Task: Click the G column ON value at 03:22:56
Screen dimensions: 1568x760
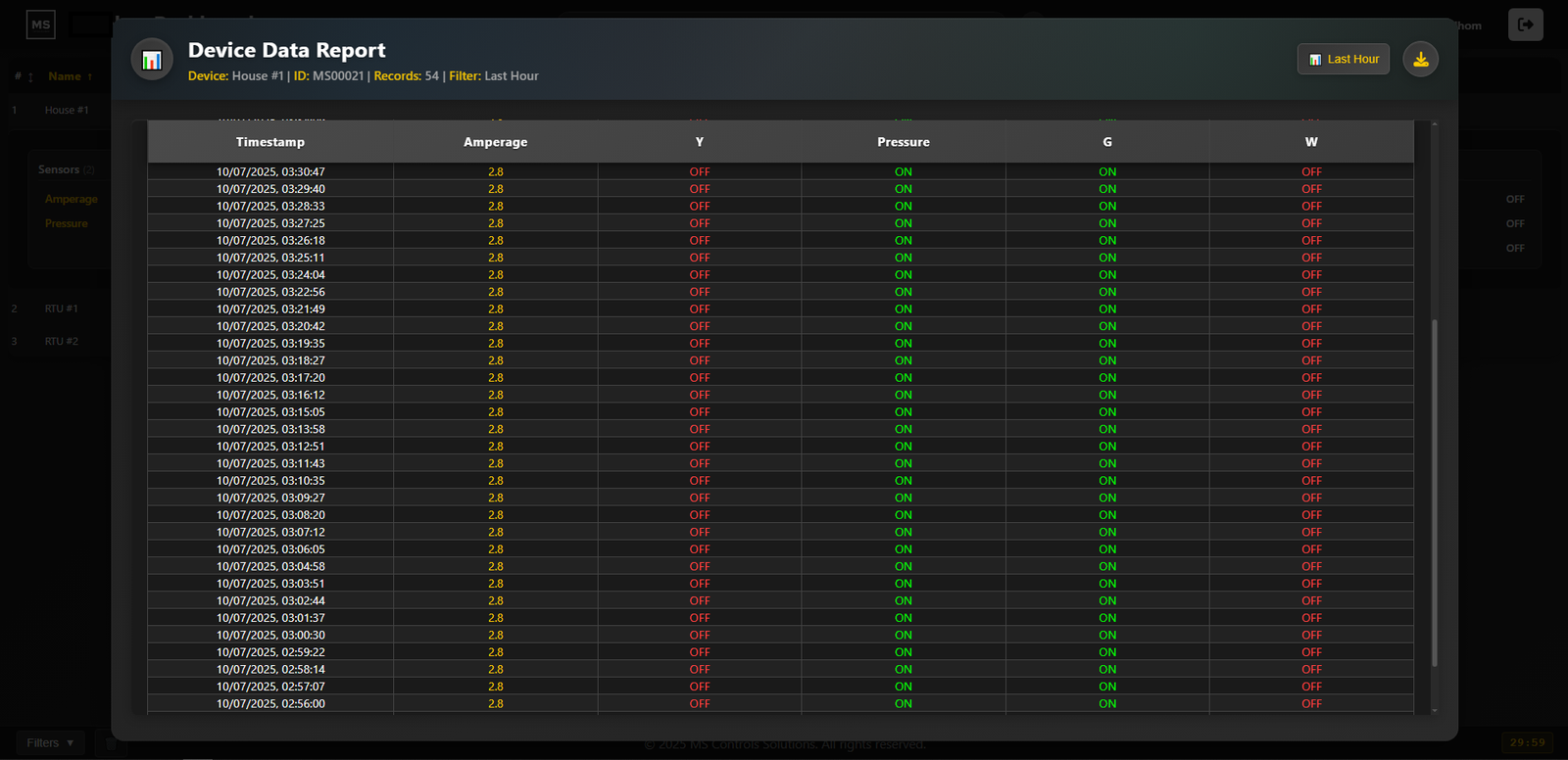Action: pos(1107,292)
